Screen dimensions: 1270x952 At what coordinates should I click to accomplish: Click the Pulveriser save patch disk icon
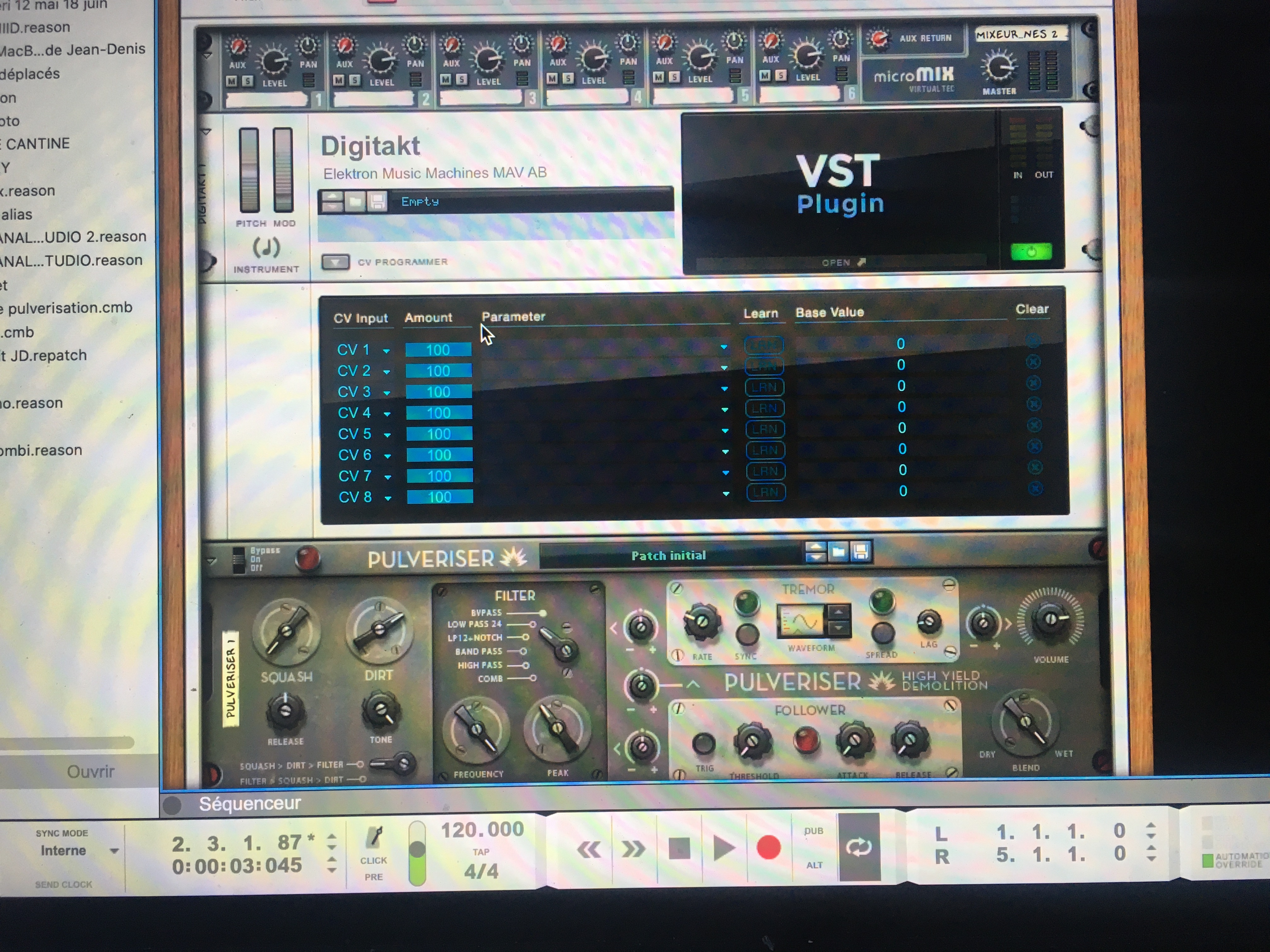(x=861, y=552)
